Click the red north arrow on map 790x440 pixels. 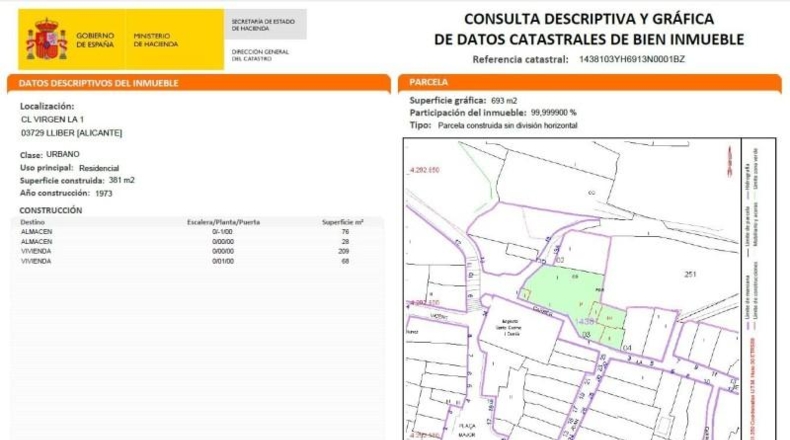(x=729, y=160)
